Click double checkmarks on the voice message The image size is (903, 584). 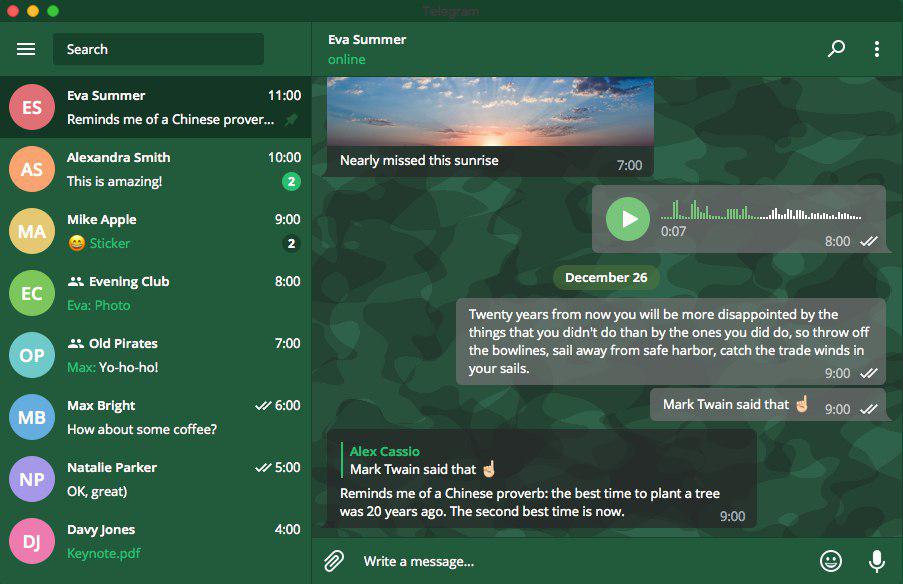click(x=868, y=242)
